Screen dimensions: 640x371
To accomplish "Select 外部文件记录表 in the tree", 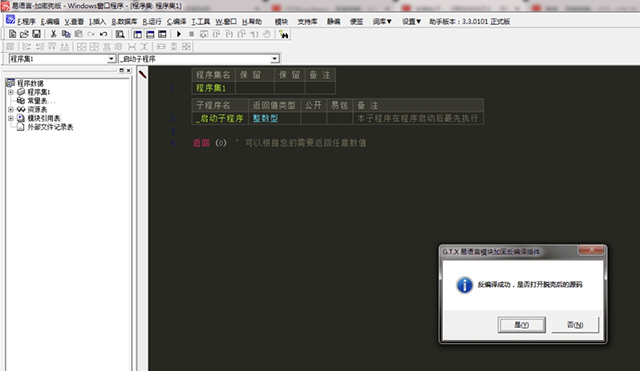I will [x=50, y=127].
